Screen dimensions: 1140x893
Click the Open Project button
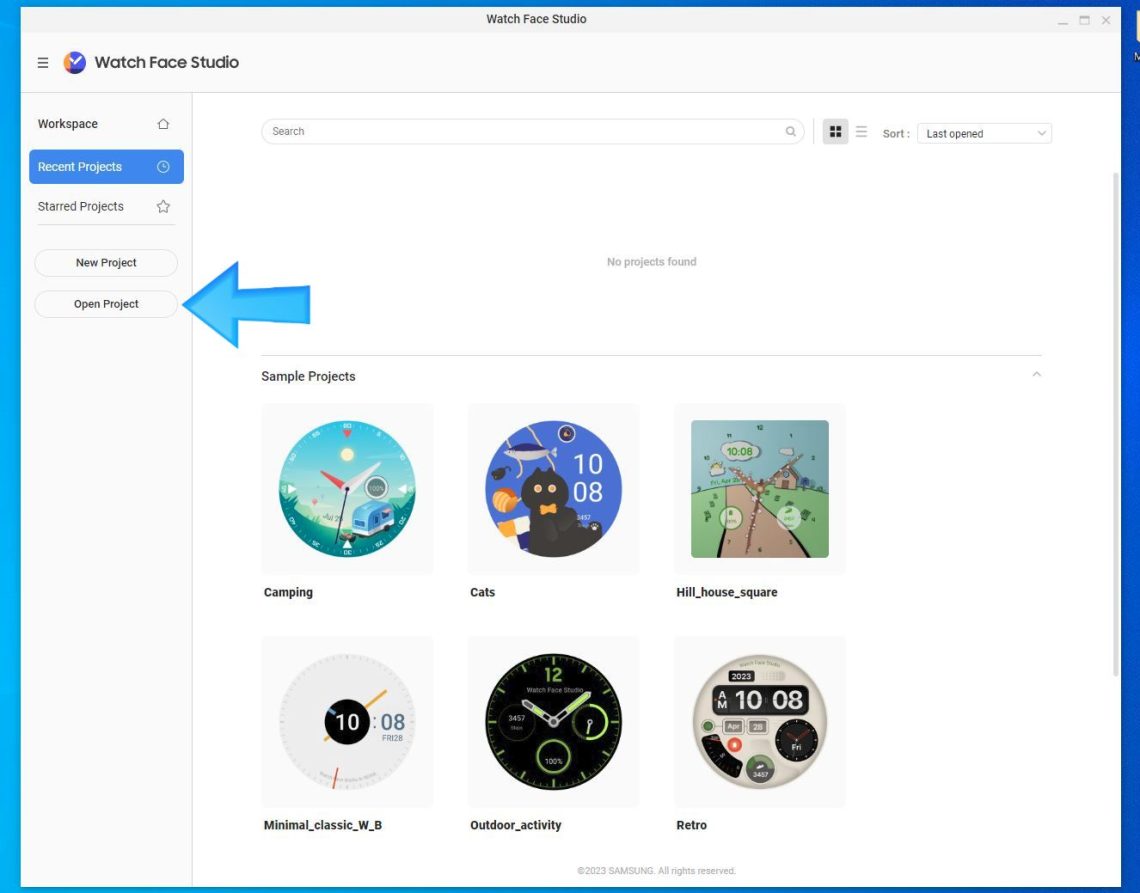coord(106,304)
